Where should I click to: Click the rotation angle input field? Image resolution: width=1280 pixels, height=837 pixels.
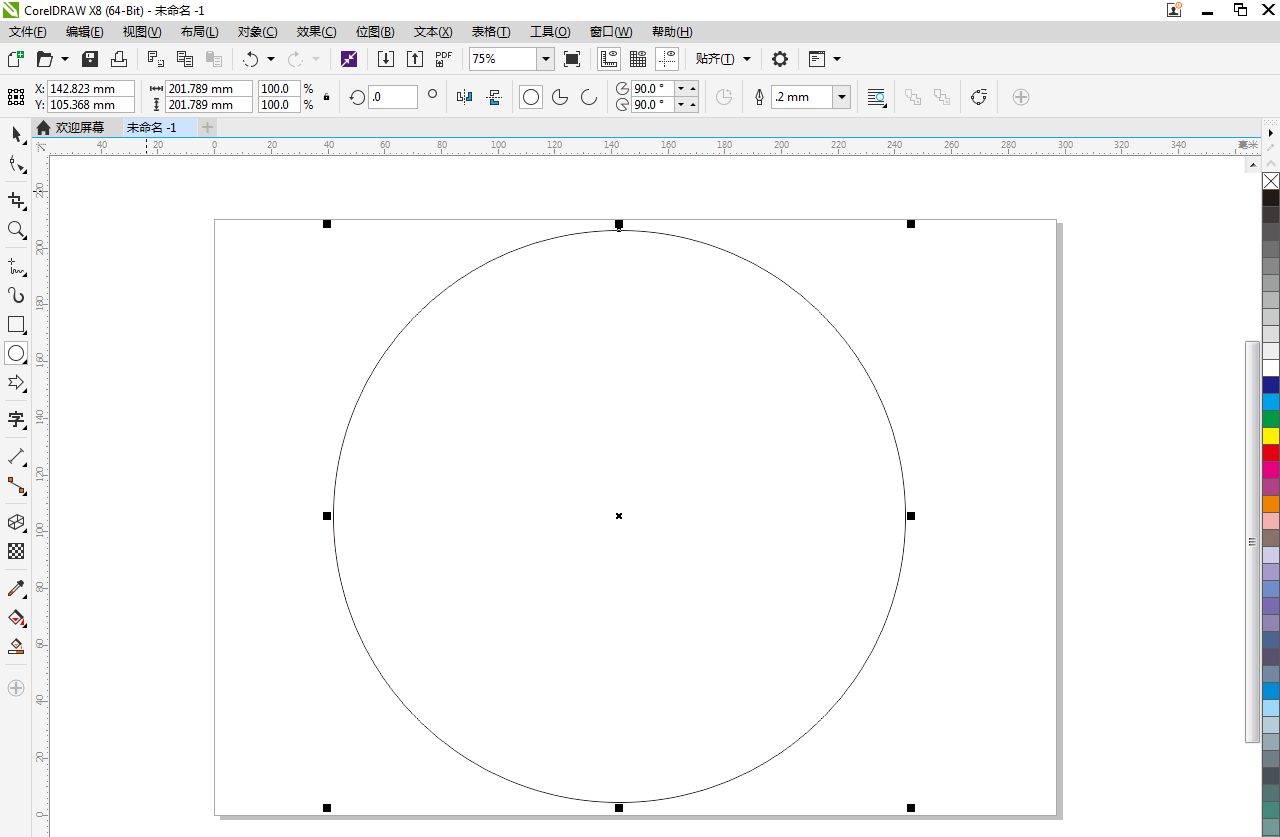(x=392, y=97)
